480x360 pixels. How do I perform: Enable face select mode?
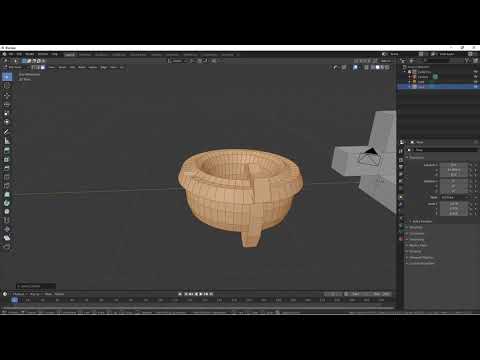[x=43, y=67]
